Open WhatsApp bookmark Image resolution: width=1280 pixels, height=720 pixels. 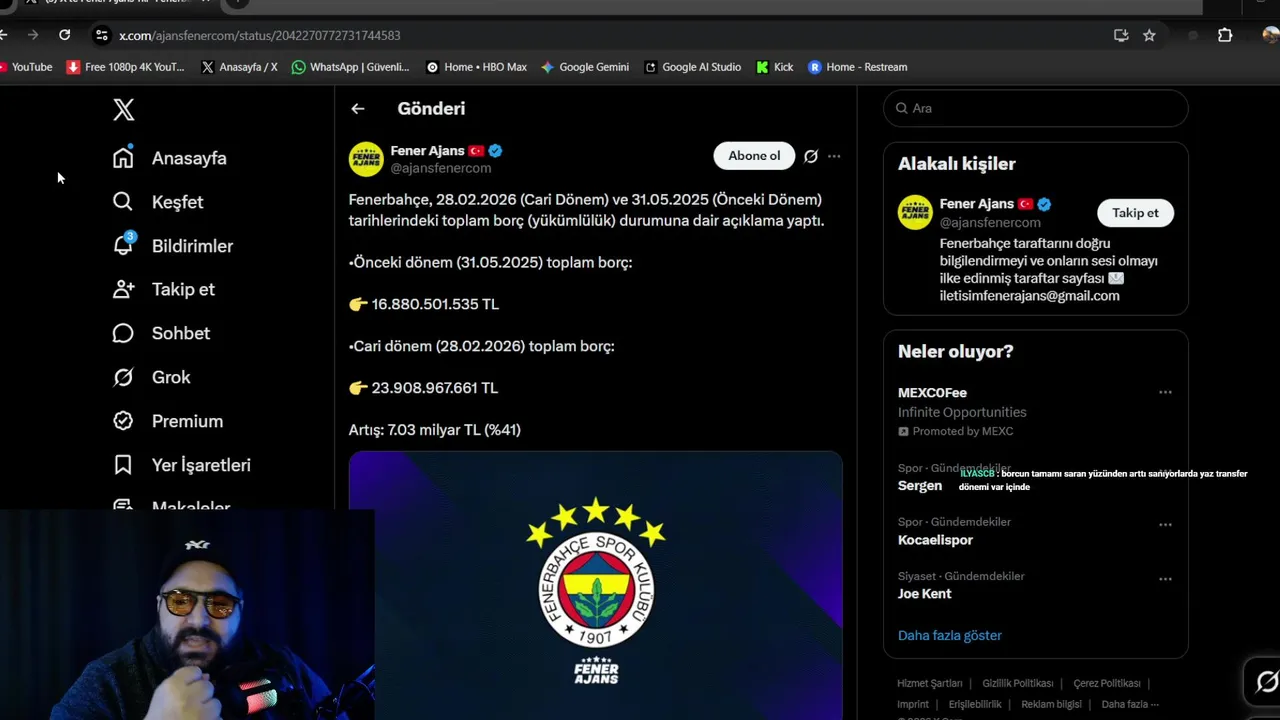(x=351, y=67)
